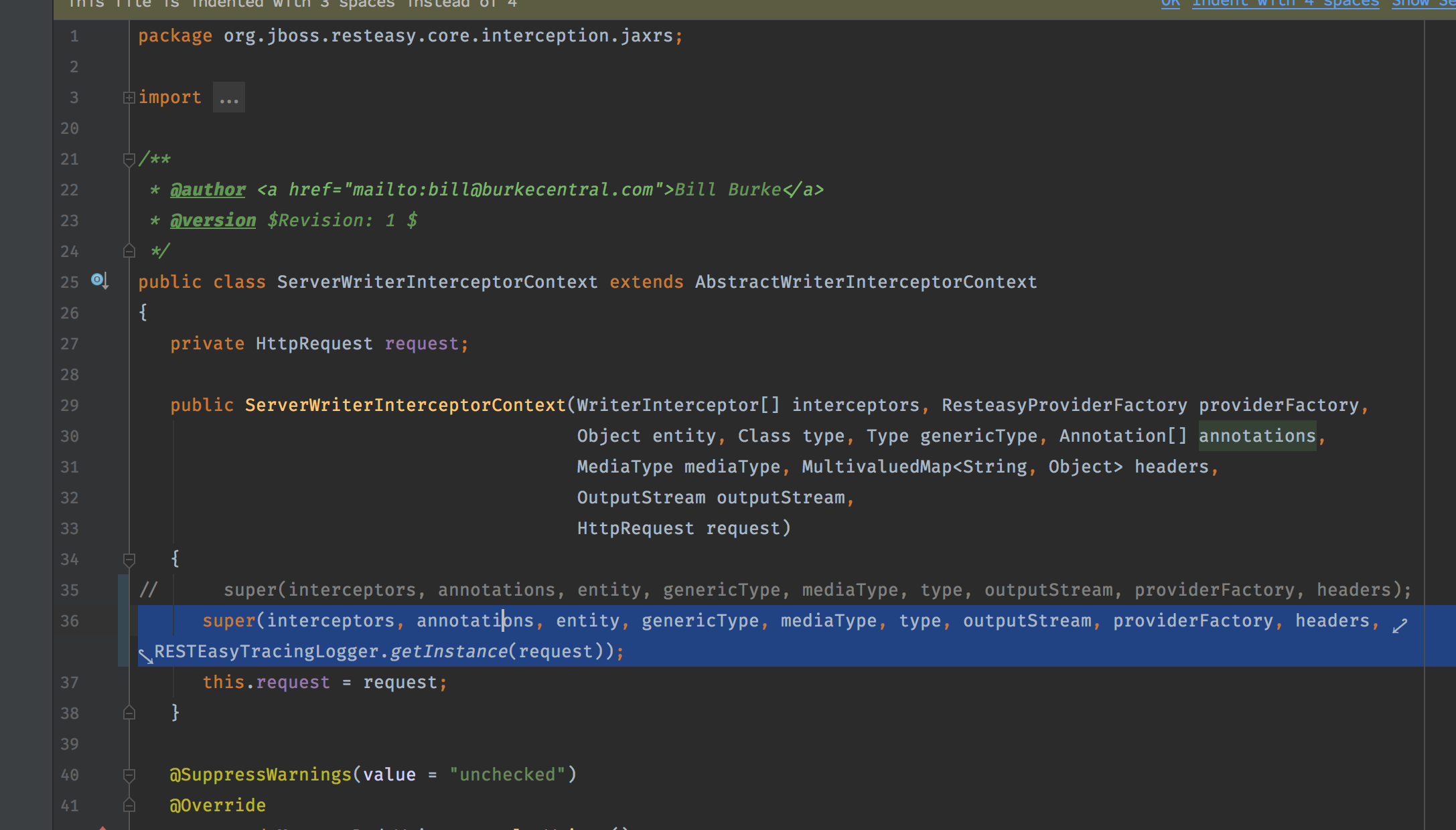This screenshot has width=1456, height=830.
Task: Collapse fold marker beside @SuppressWarnings annotation
Action: (129, 775)
